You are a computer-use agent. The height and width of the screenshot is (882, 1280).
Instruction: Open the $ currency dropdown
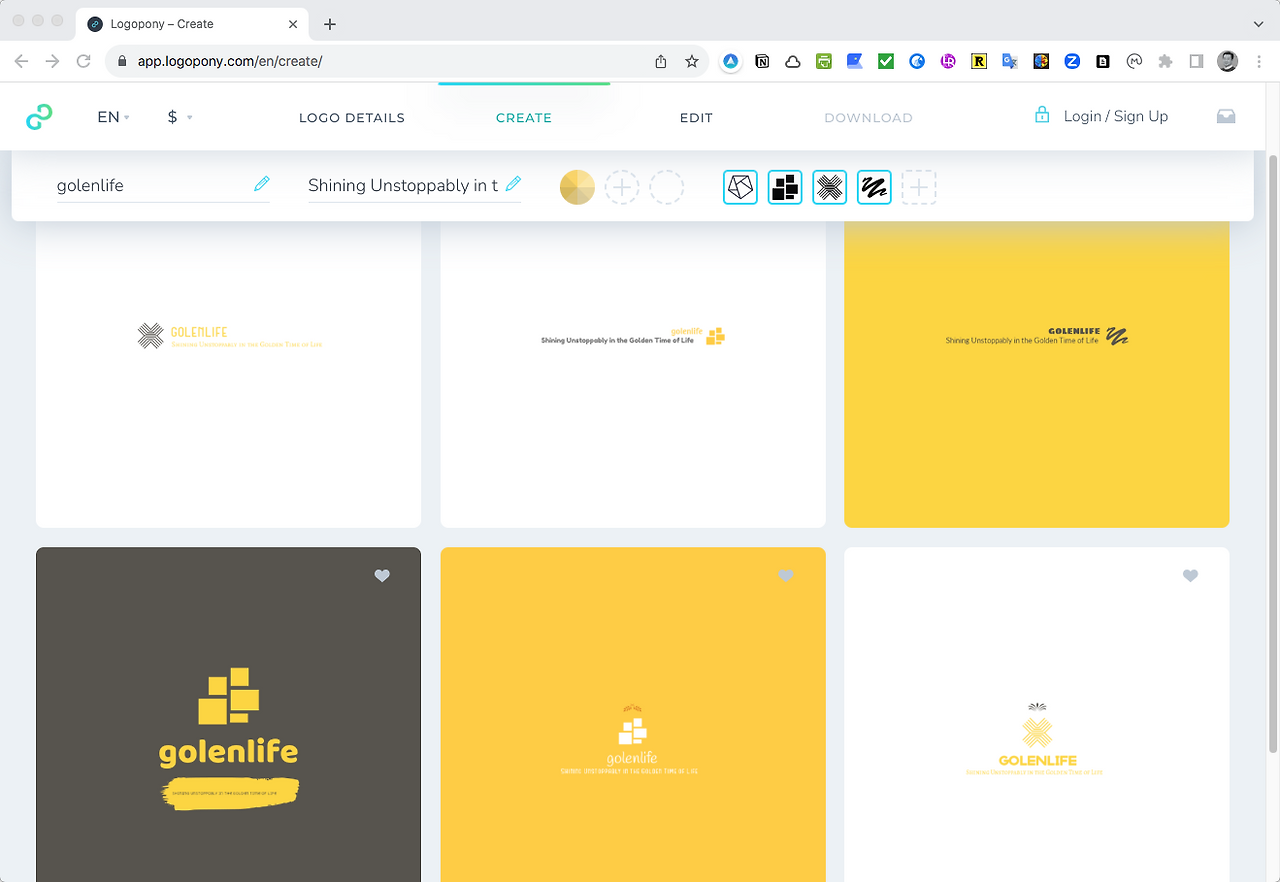[180, 117]
